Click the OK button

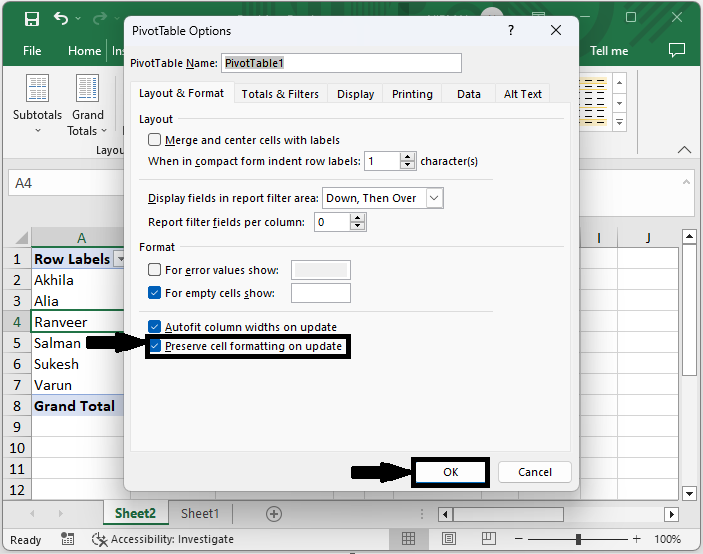click(x=451, y=472)
